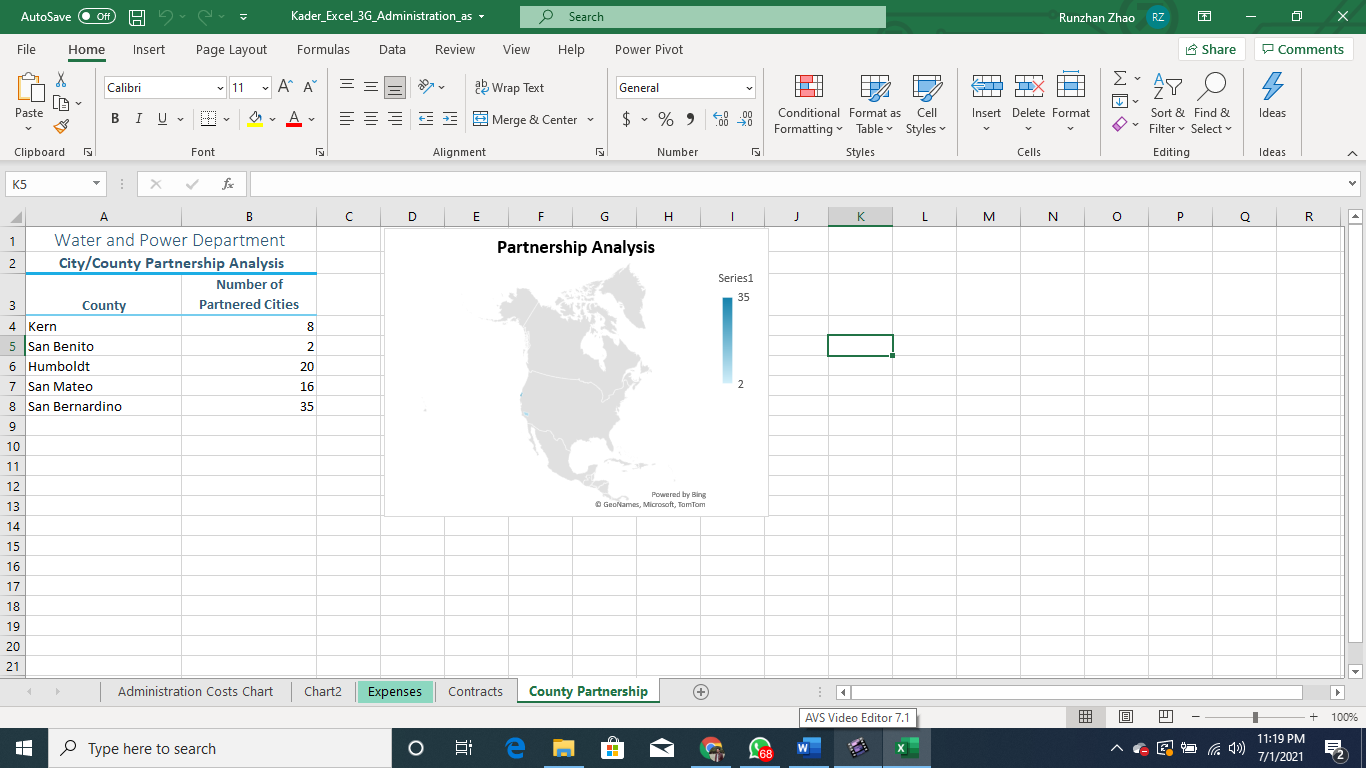Toggle Wrap Text for cell
The width and height of the screenshot is (1366, 768).
[x=509, y=88]
